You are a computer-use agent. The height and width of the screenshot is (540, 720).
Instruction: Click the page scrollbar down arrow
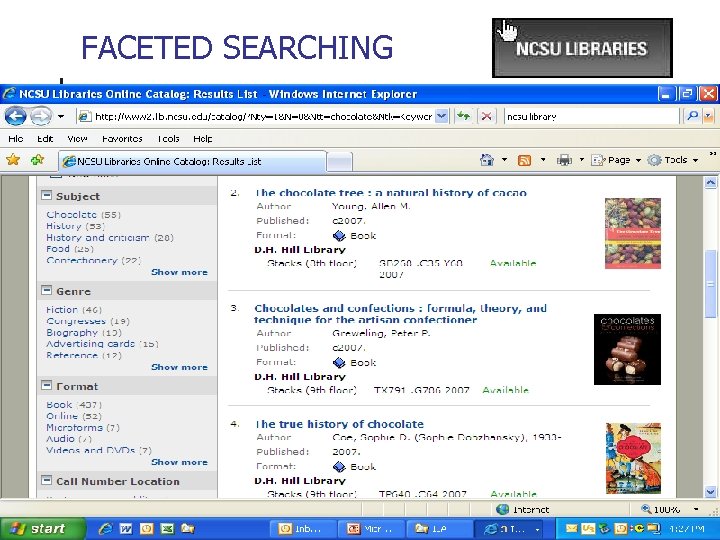pyautogui.click(x=710, y=492)
